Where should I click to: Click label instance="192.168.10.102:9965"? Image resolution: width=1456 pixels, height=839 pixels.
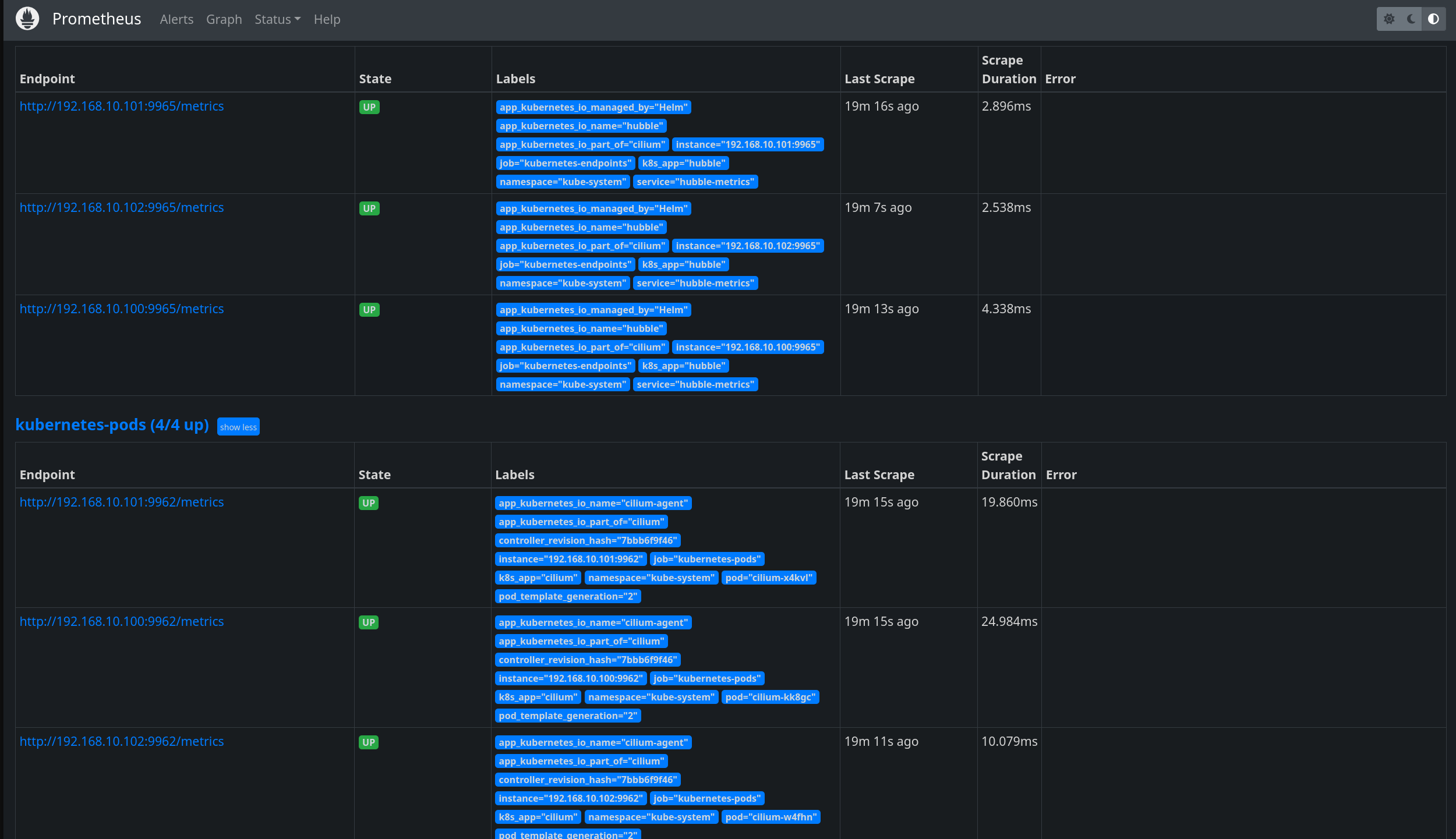coord(748,246)
